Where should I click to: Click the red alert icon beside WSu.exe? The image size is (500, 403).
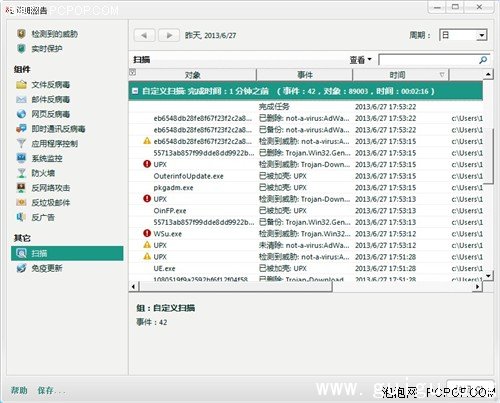click(147, 233)
